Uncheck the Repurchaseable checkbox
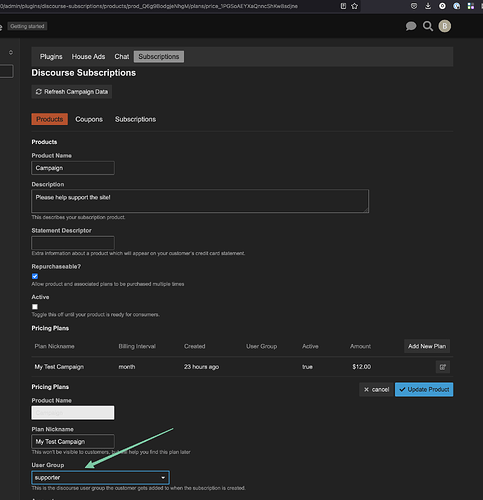 point(35,276)
